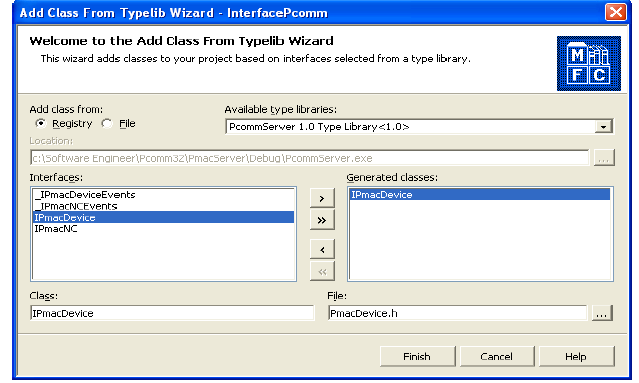
Task: Click the single left arrow remove button
Action: point(322,250)
